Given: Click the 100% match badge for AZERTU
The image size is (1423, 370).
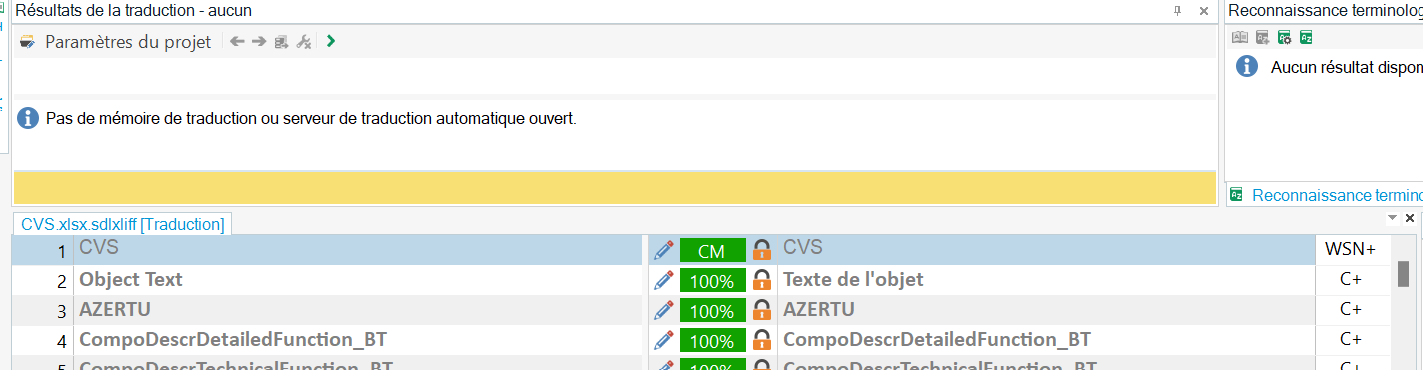Looking at the screenshot, I should click(712, 311).
